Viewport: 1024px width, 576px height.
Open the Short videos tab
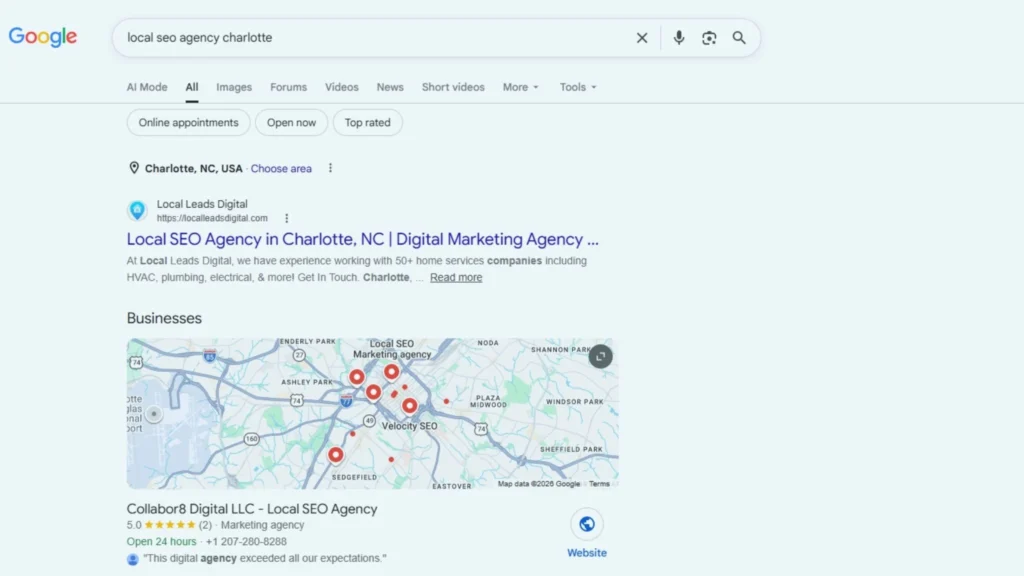(453, 87)
